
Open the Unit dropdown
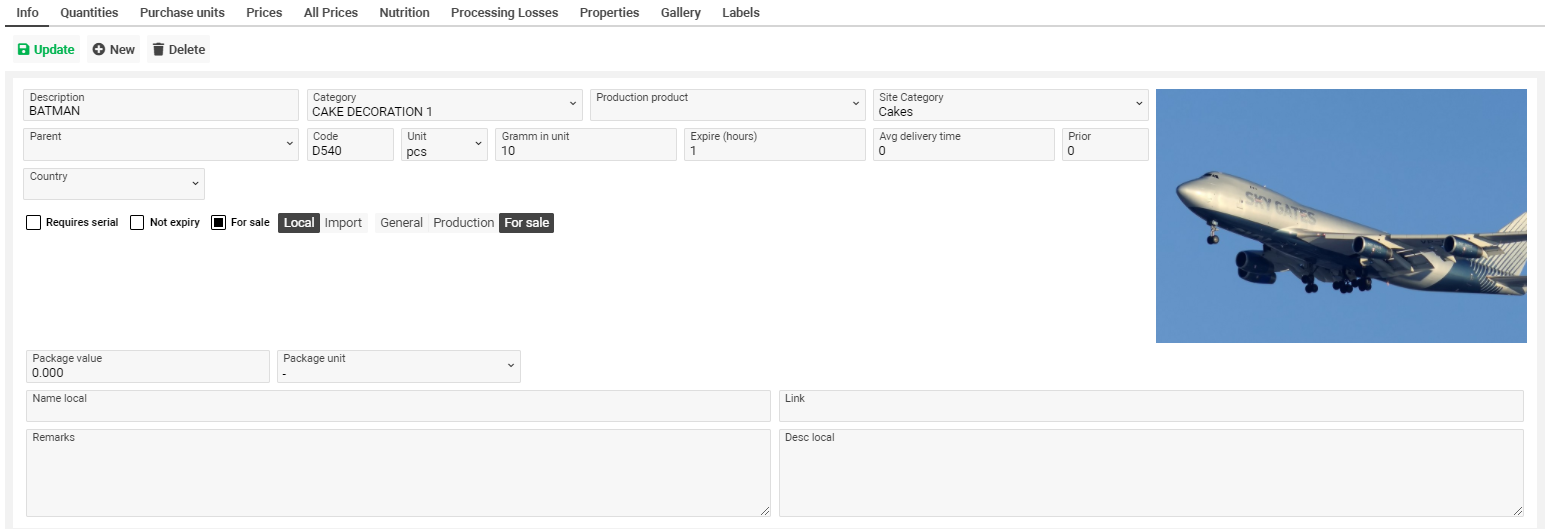[478, 144]
